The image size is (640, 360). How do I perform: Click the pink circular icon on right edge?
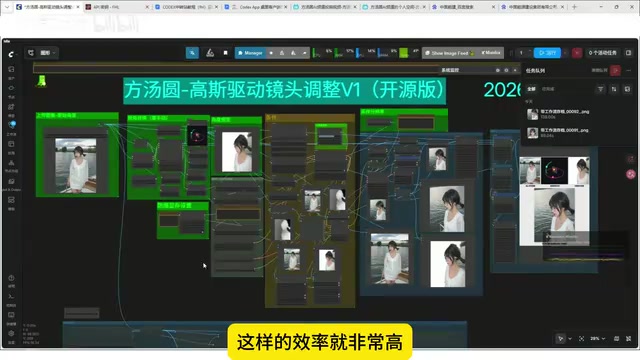[631, 174]
